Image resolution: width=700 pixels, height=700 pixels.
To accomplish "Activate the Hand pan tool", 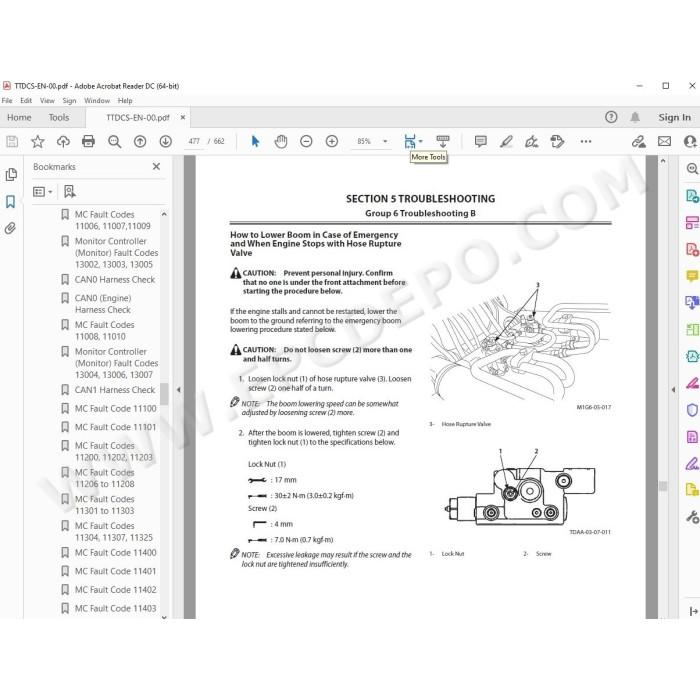I will pyautogui.click(x=281, y=142).
